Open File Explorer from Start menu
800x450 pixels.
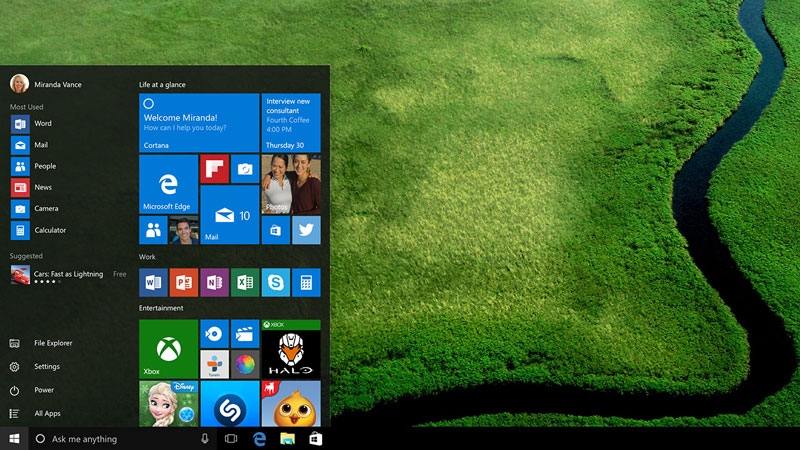pos(41,343)
